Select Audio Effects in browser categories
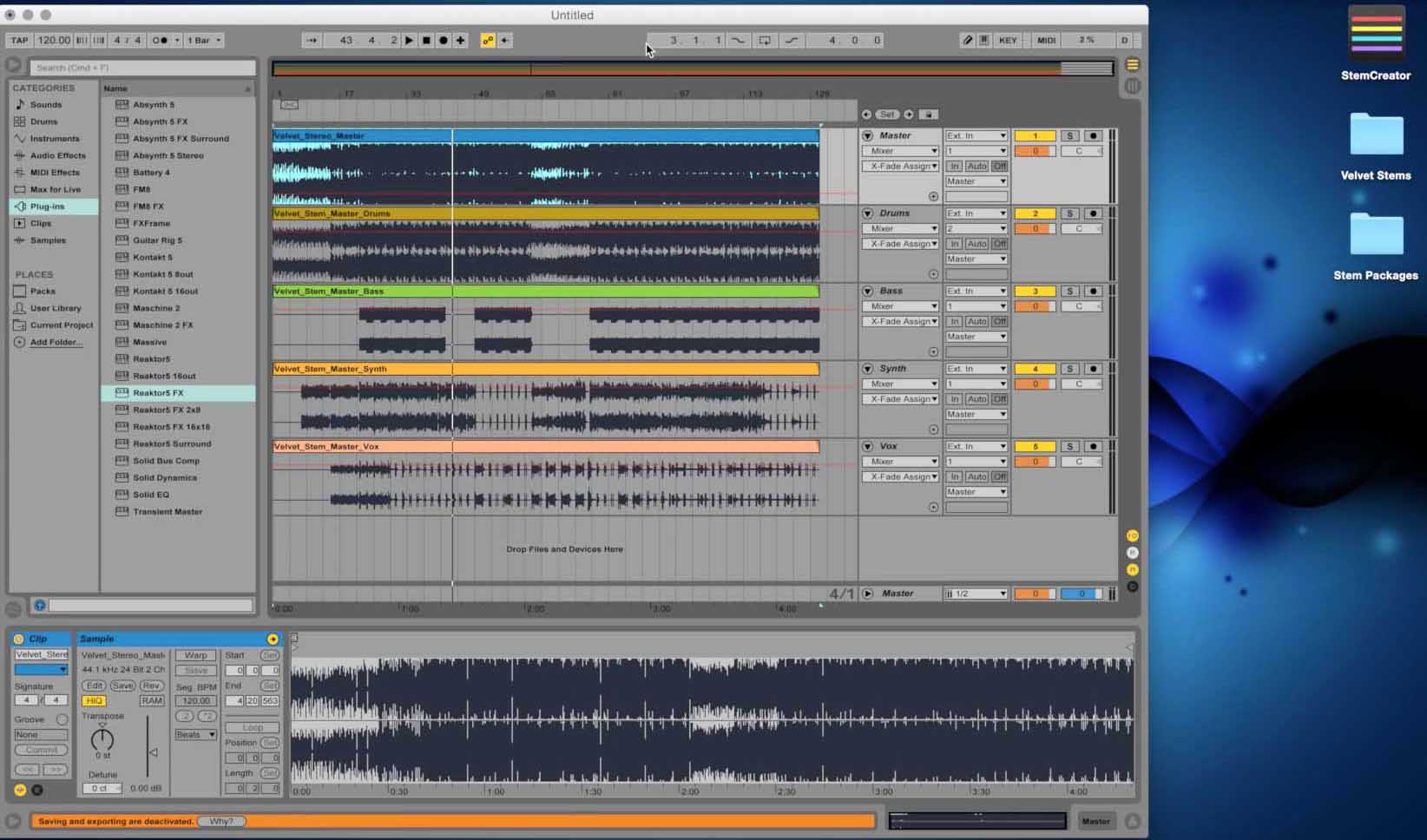1427x840 pixels. [x=57, y=155]
